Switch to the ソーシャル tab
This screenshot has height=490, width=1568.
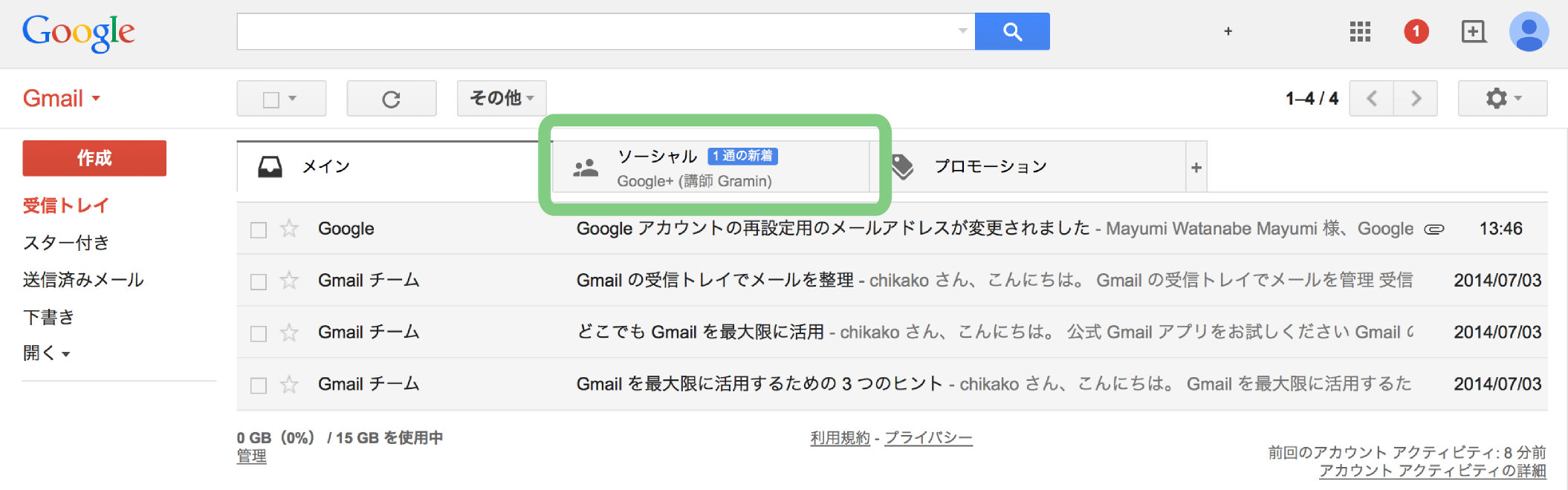tap(710, 168)
